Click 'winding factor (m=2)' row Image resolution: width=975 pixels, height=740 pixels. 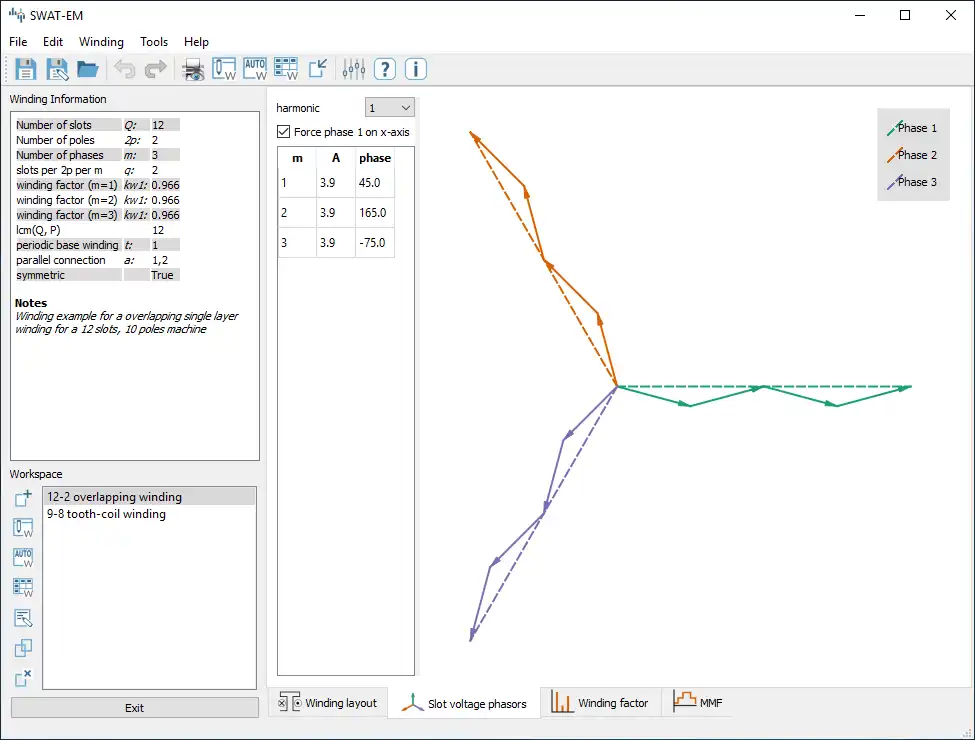98,200
